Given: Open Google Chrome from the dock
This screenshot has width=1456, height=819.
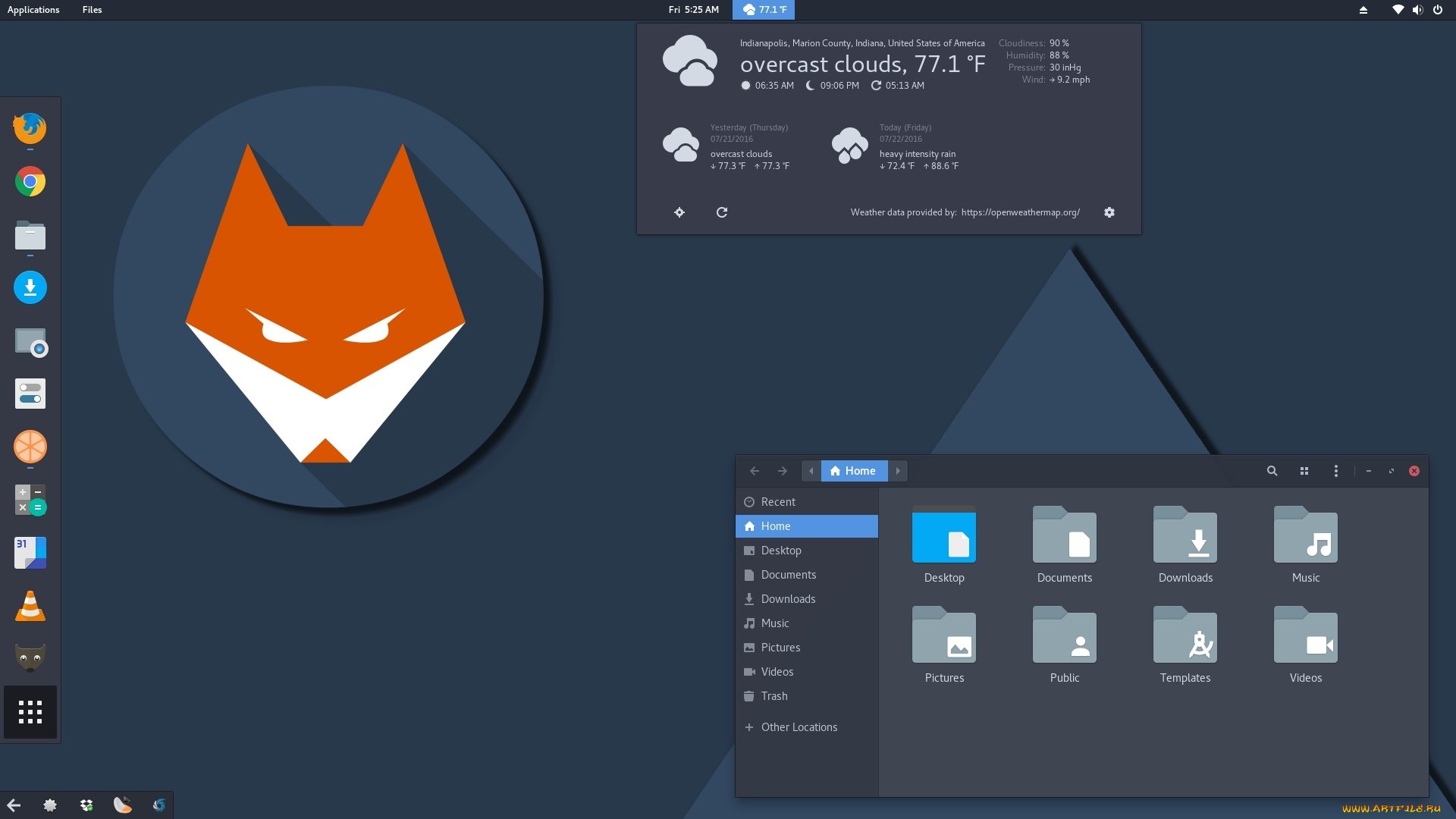Looking at the screenshot, I should pyautogui.click(x=30, y=182).
